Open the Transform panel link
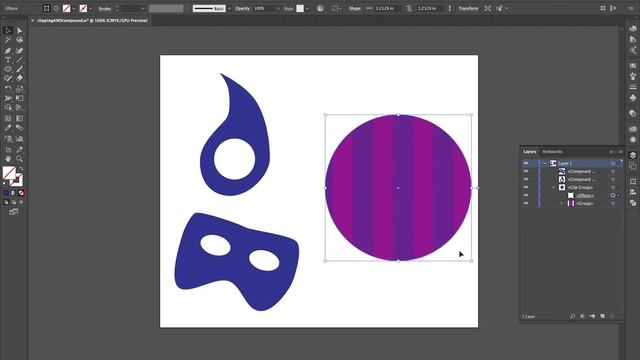 click(x=468, y=8)
